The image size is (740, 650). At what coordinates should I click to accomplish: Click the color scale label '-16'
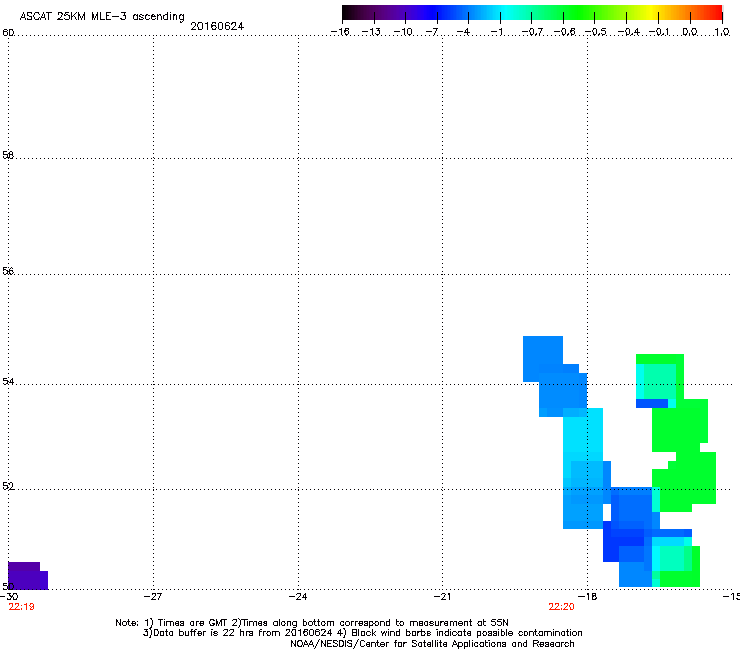[x=340, y=32]
